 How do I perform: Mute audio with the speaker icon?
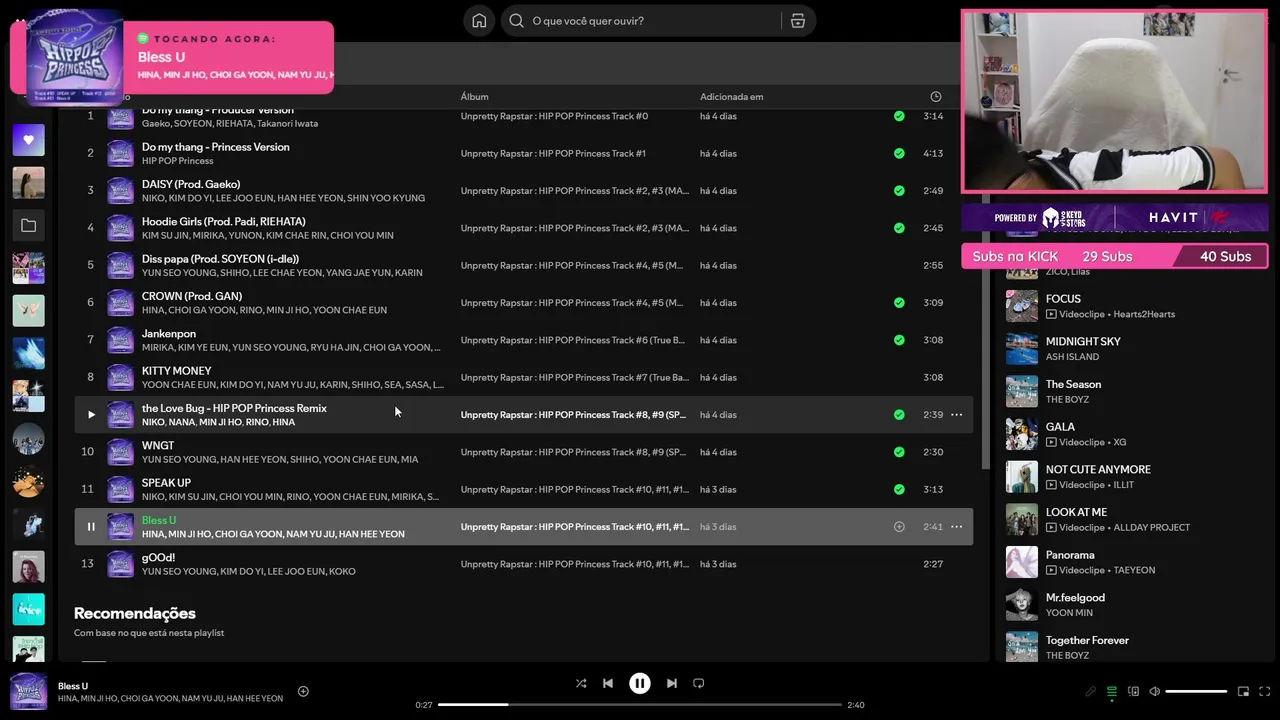(1154, 691)
